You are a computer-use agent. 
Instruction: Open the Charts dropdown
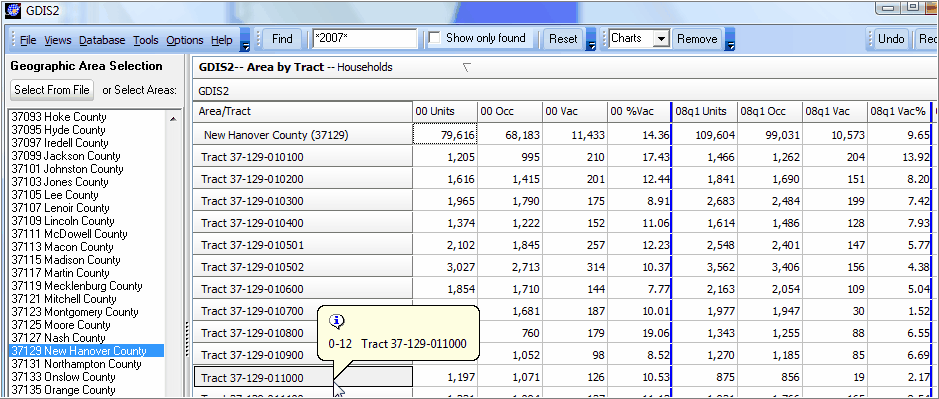[661, 39]
